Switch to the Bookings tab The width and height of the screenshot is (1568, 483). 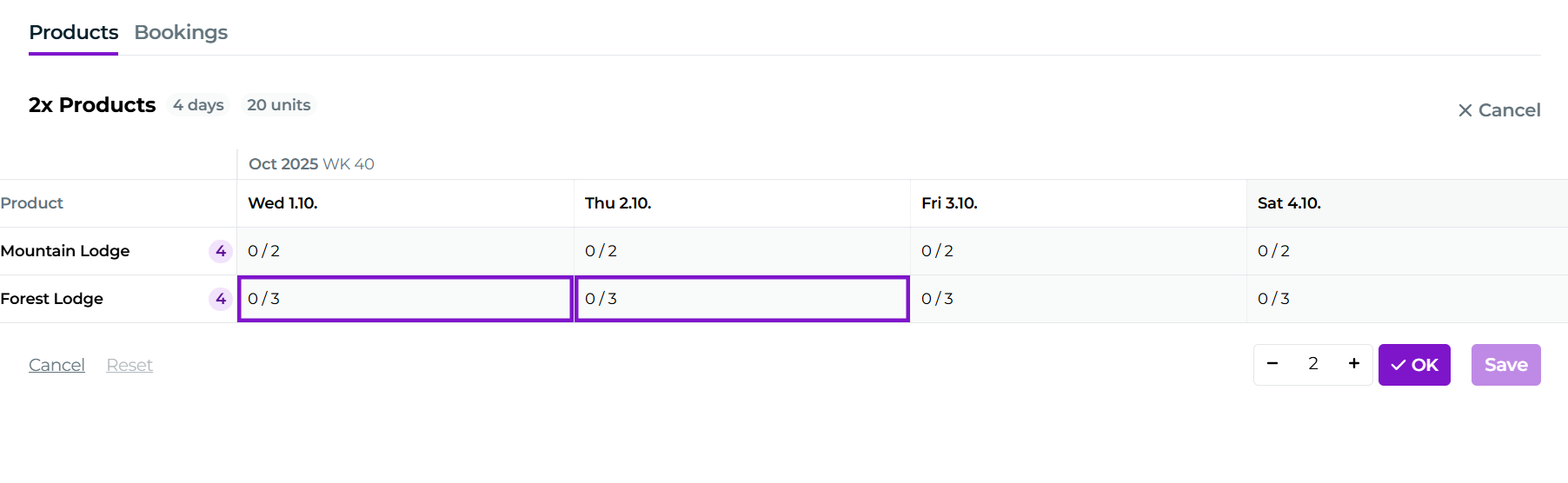pyautogui.click(x=181, y=32)
